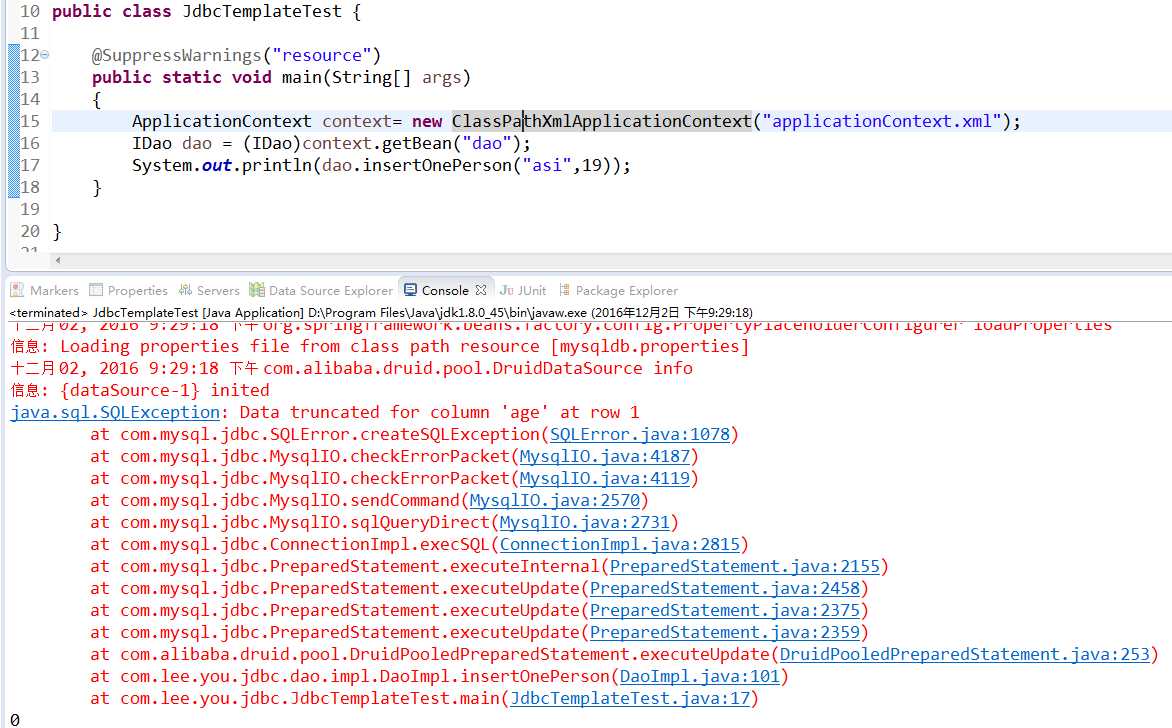Open SQLError.java:1078 stack trace link
Viewport: 1172px width, 728px height.
[640, 434]
